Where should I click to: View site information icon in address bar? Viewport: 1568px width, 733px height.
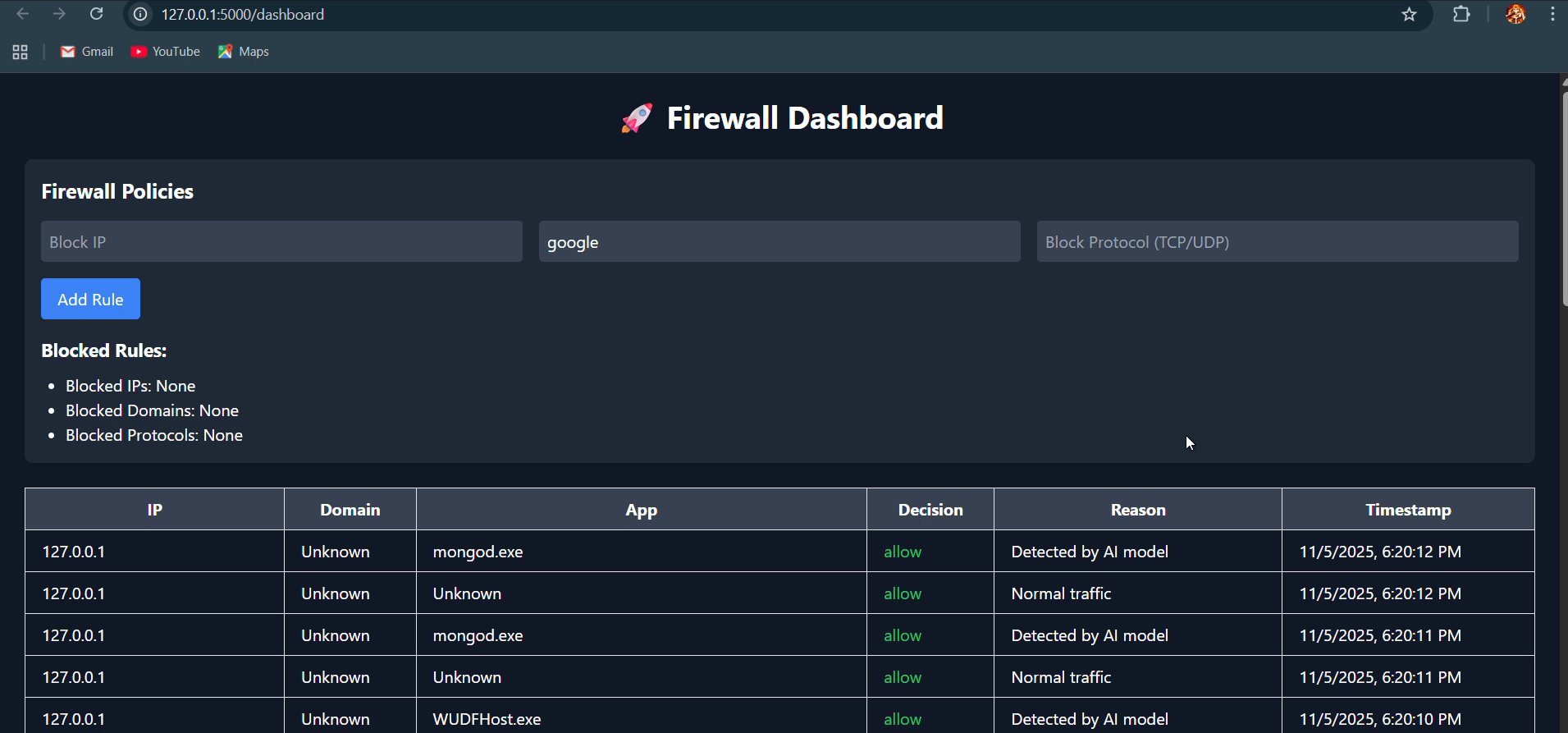point(140,15)
